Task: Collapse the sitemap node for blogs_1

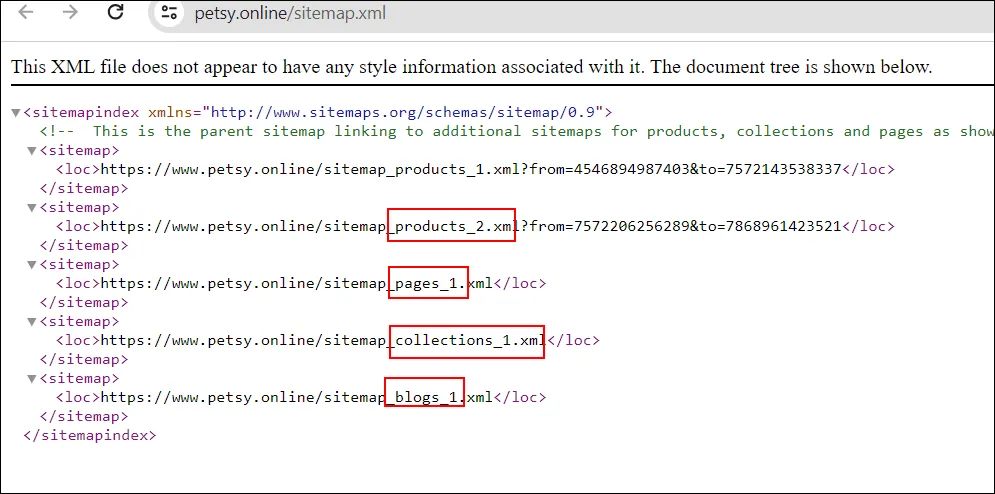Action: [31, 379]
